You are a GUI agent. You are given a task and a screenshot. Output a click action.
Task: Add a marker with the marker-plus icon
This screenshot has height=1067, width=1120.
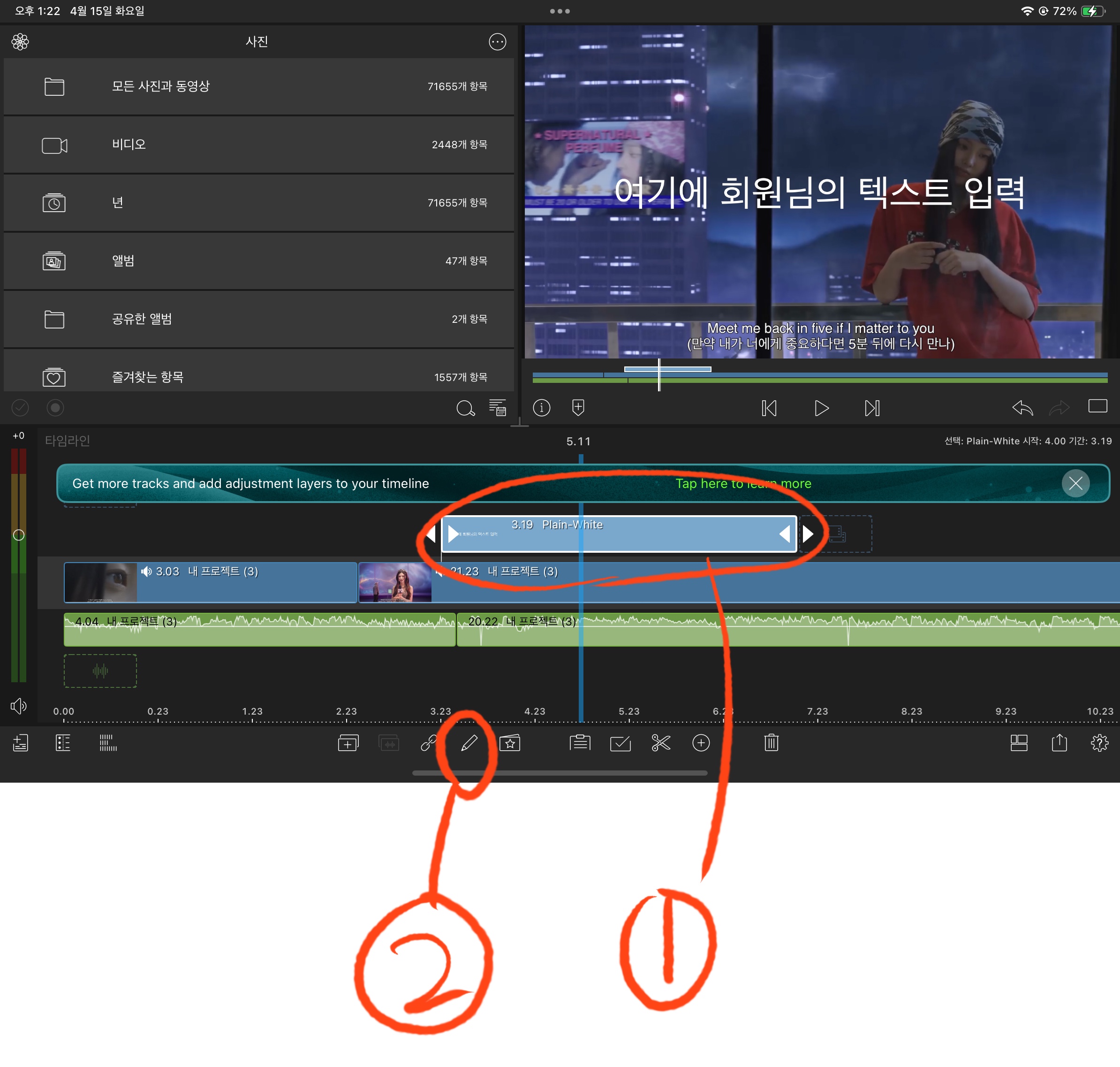coord(578,408)
